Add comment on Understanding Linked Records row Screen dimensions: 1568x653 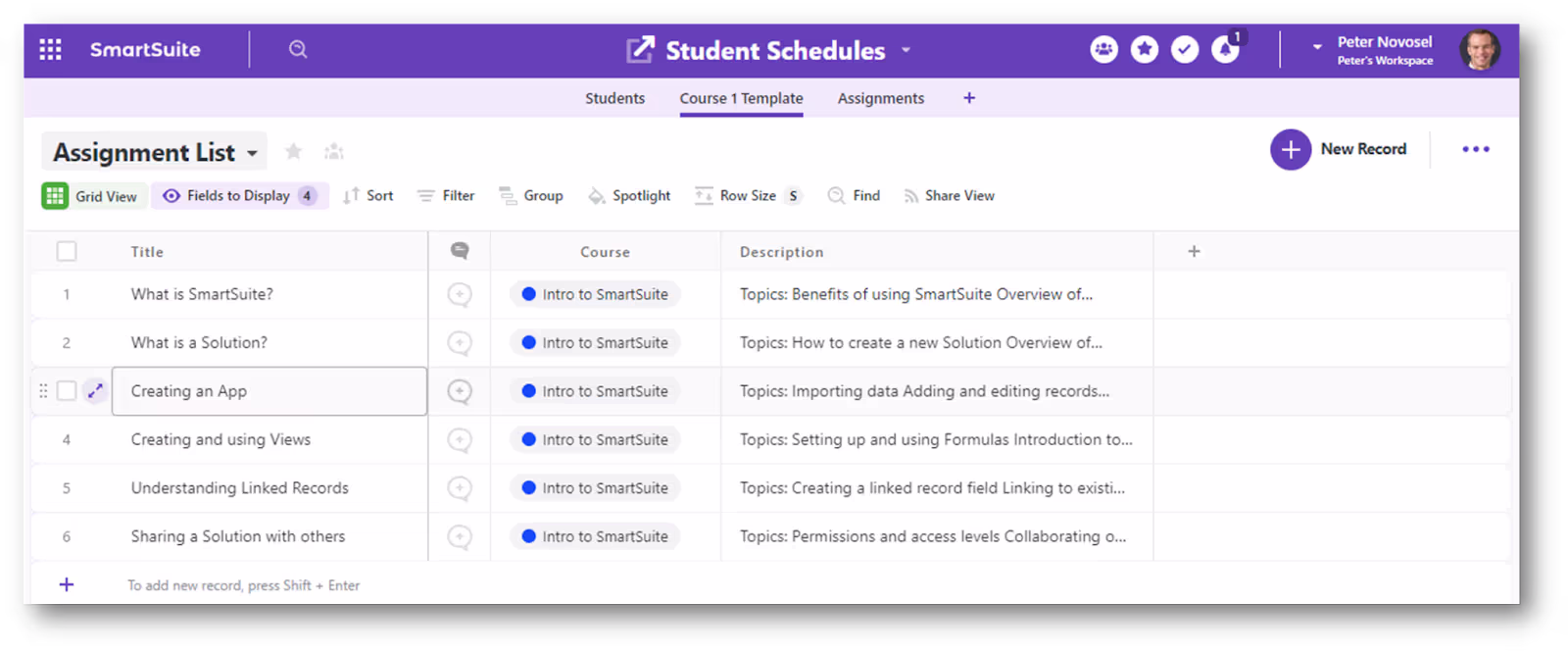[460, 488]
